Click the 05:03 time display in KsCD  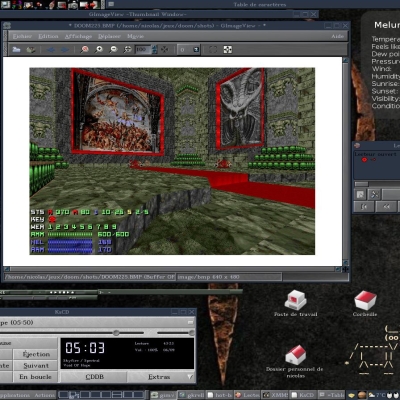click(85, 348)
